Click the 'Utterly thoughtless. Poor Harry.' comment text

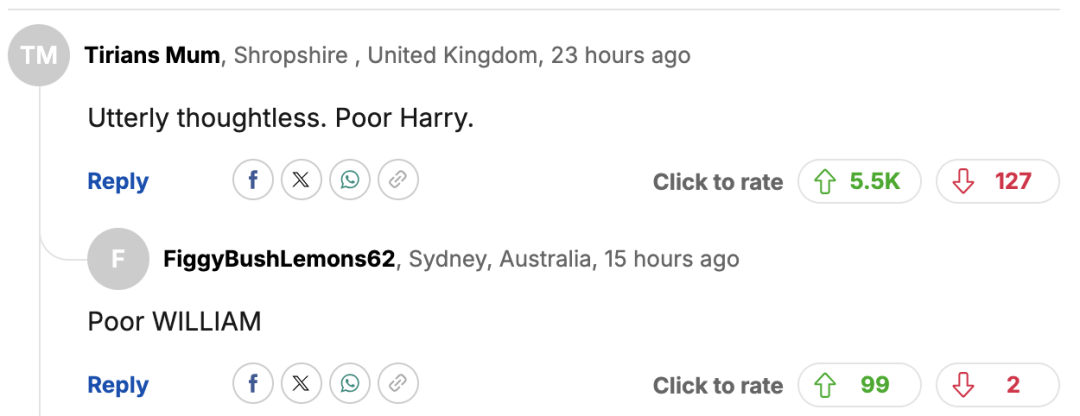[x=280, y=118]
